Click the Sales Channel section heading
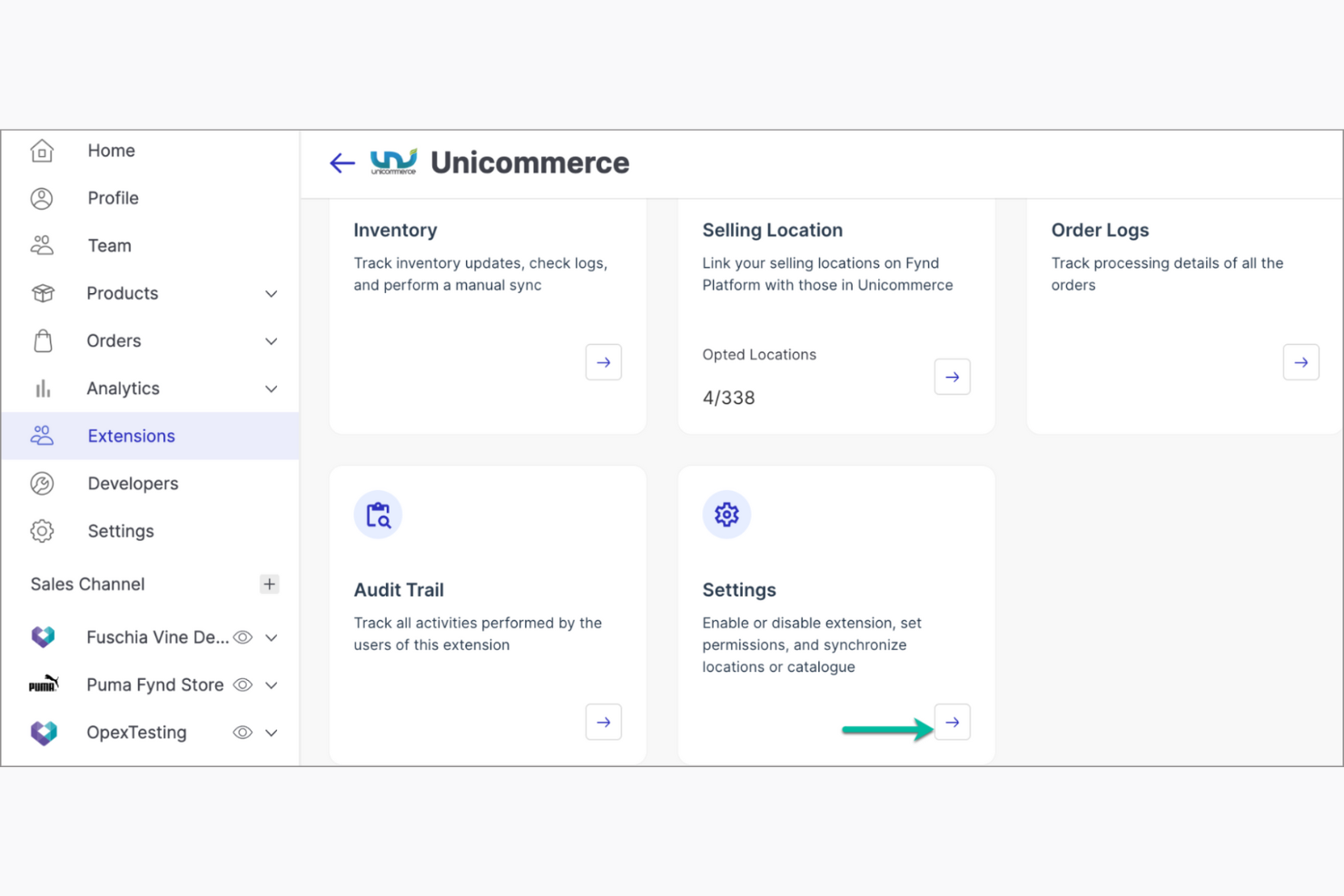Image resolution: width=1344 pixels, height=896 pixels. click(87, 584)
